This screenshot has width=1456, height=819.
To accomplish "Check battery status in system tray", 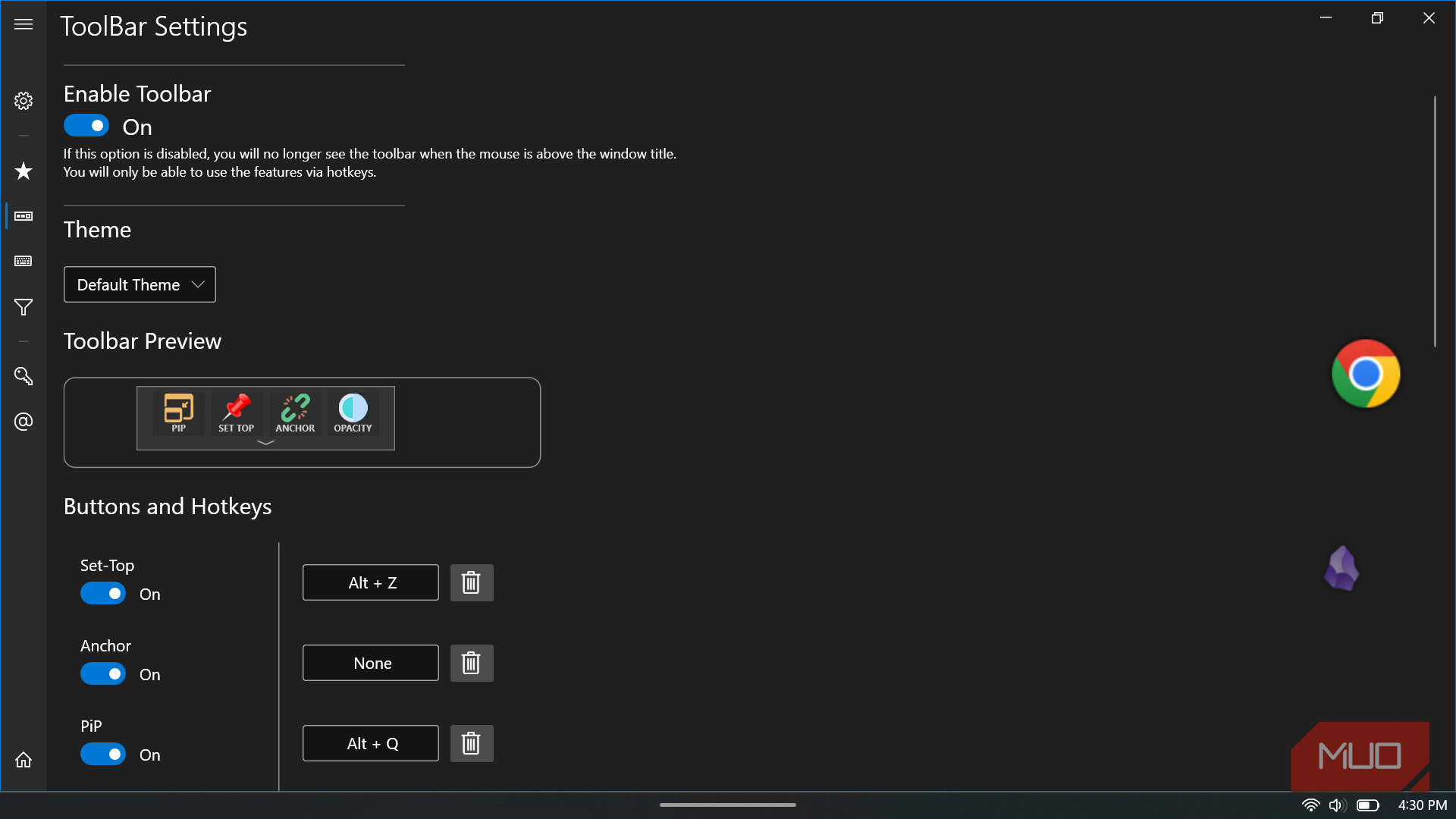I will pyautogui.click(x=1368, y=805).
